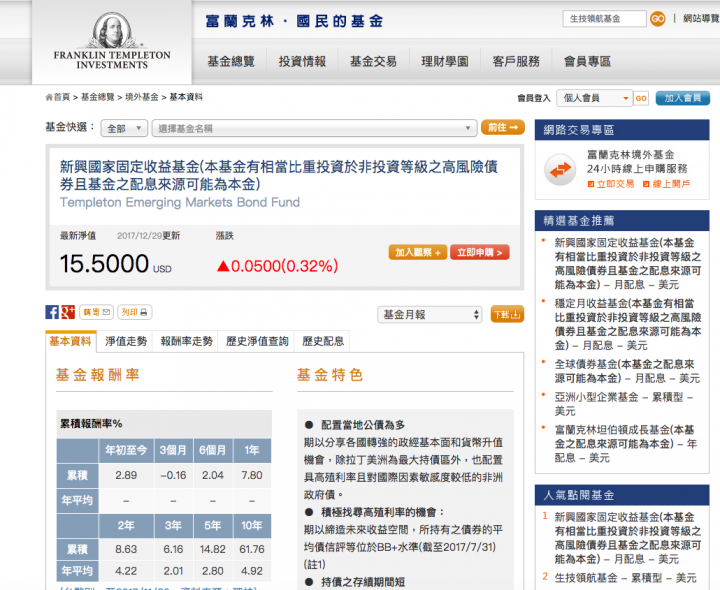This screenshot has width=720, height=590.
Task: Open the 個人會員 member type dropdown
Action: coord(595,98)
